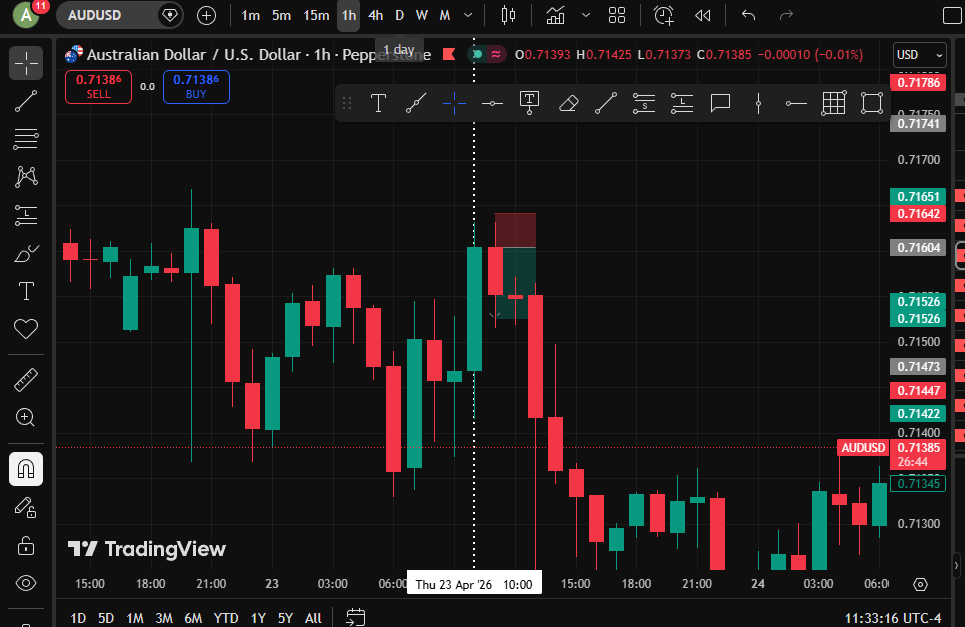Open time axis settings gear icon
This screenshot has width=965, height=627.
920,584
